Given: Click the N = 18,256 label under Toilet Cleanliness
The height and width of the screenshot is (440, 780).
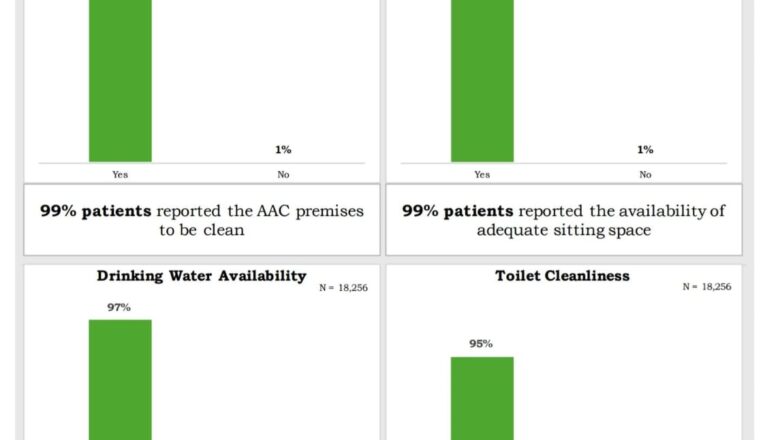Looking at the screenshot, I should pyautogui.click(x=707, y=287).
